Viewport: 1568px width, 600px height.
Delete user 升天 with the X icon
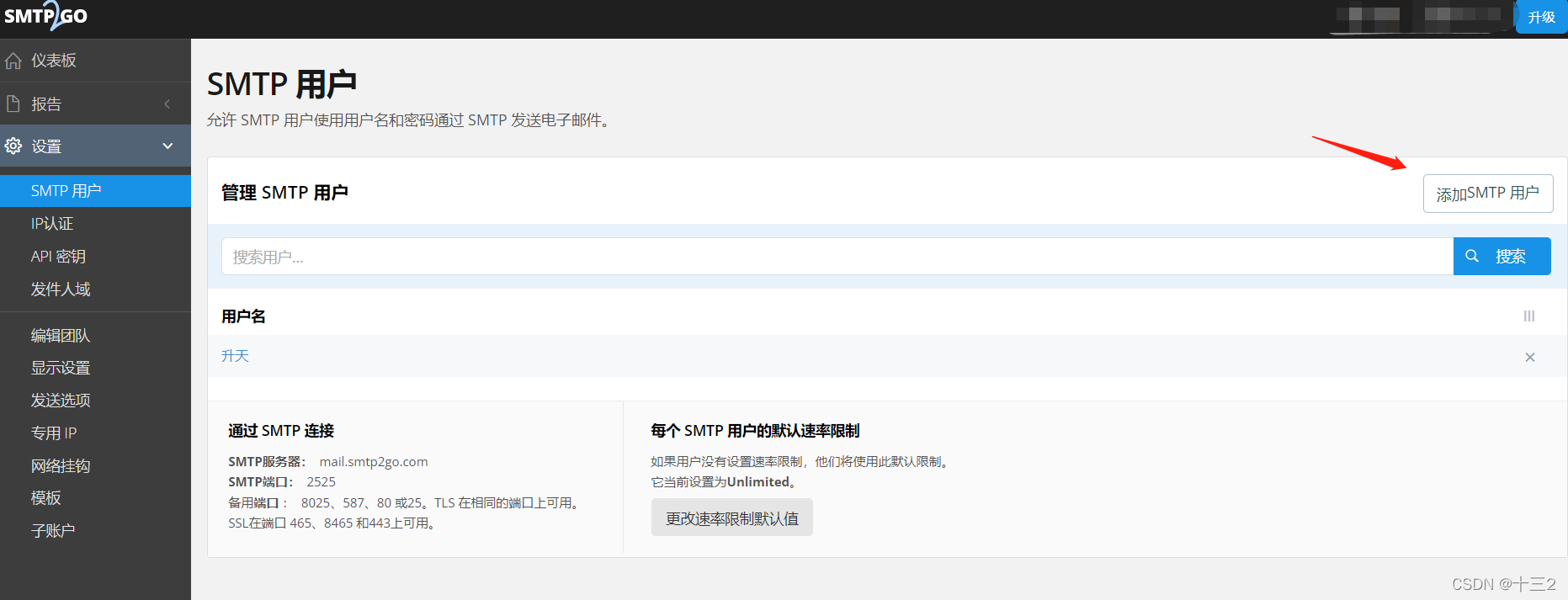[1530, 357]
